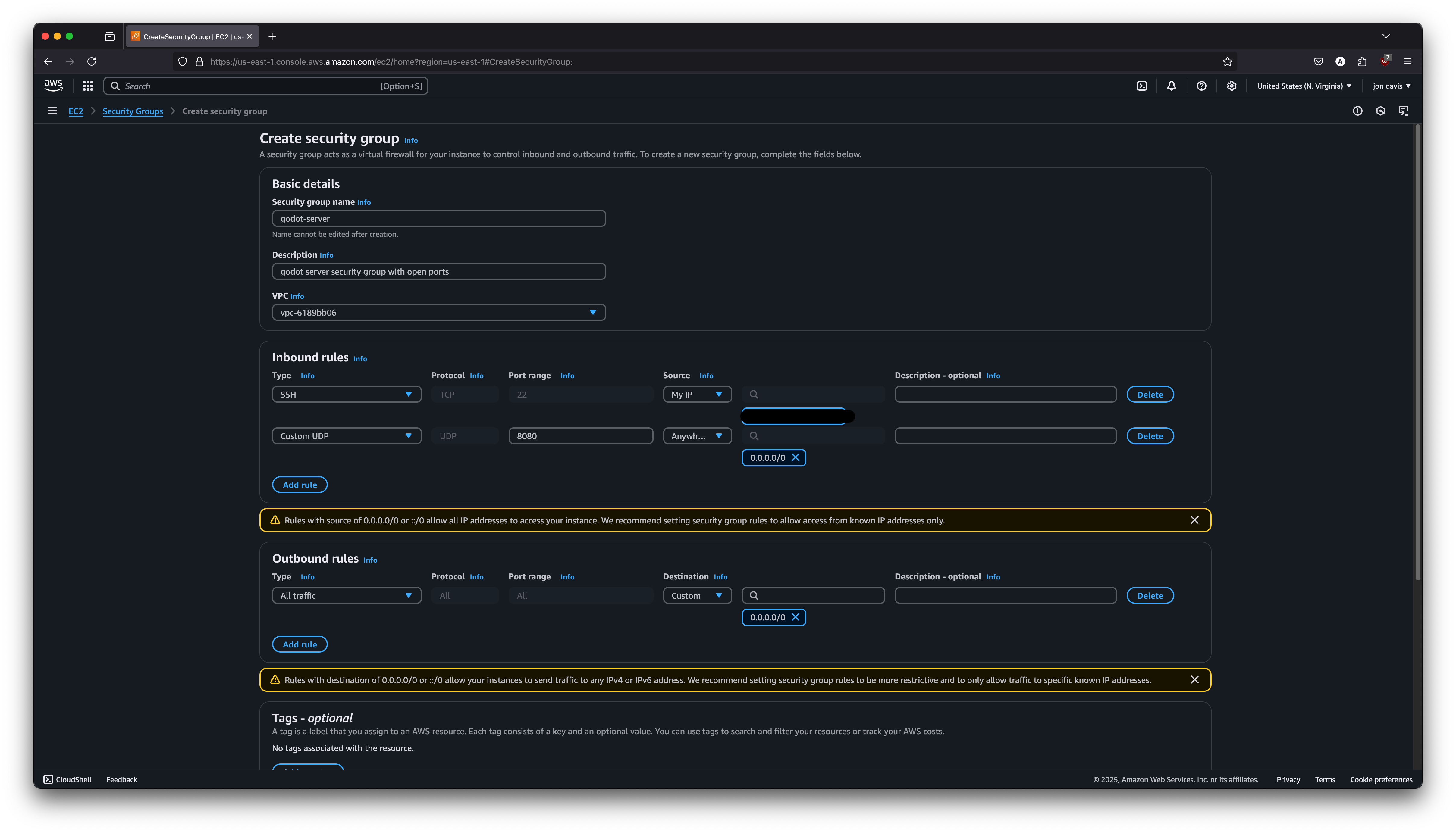Click Add rule under Outbound rules
Viewport: 1456px width, 833px height.
[300, 644]
